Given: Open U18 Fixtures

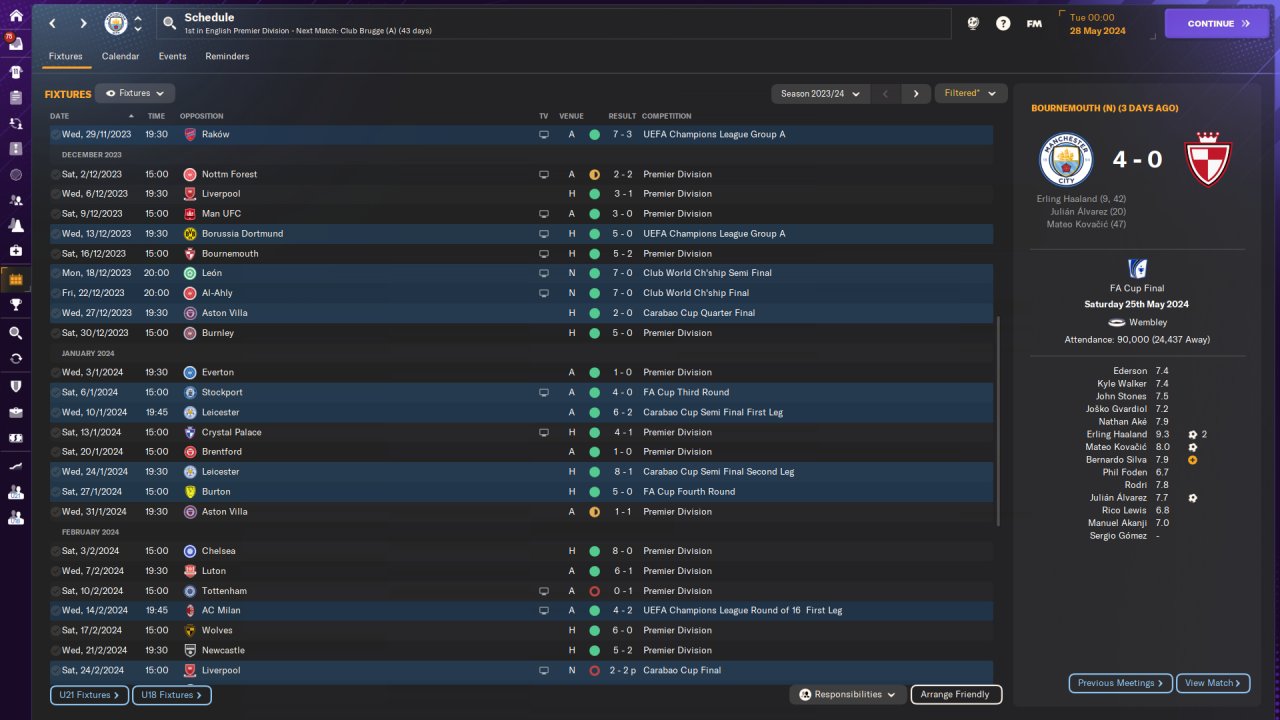Looking at the screenshot, I should pos(171,694).
